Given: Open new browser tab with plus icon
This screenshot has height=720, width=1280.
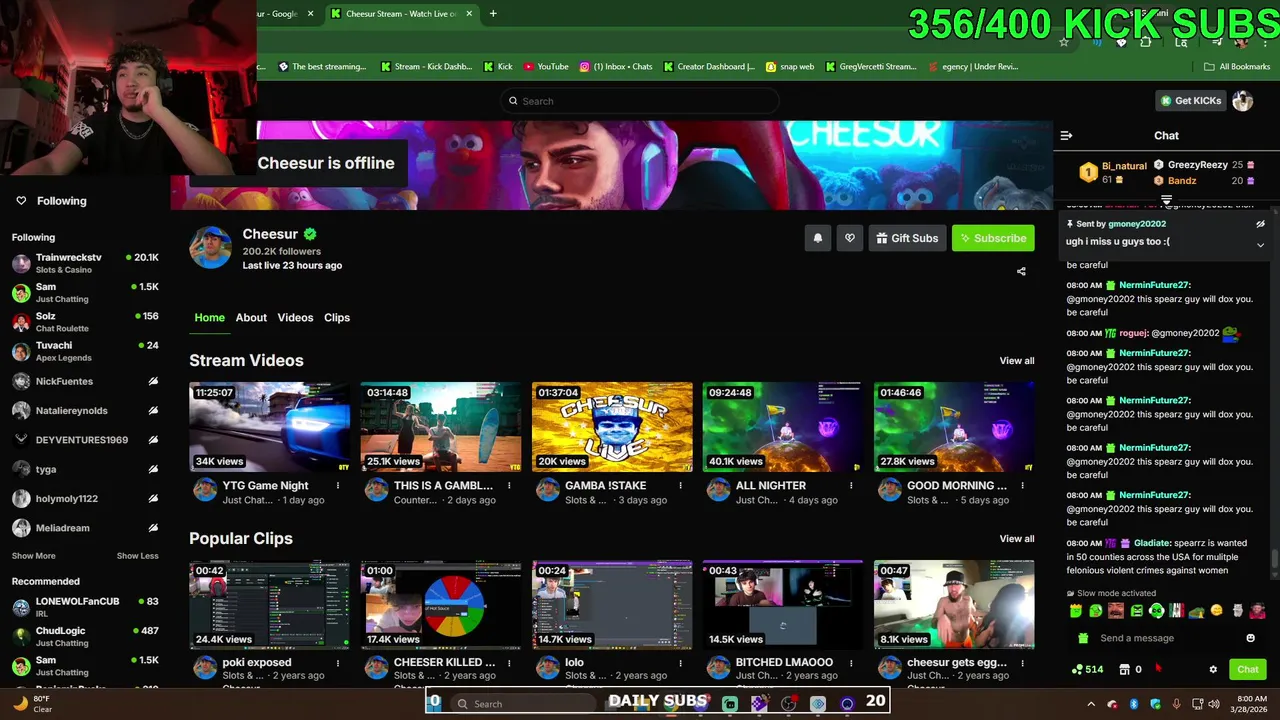Looking at the screenshot, I should [x=493, y=14].
